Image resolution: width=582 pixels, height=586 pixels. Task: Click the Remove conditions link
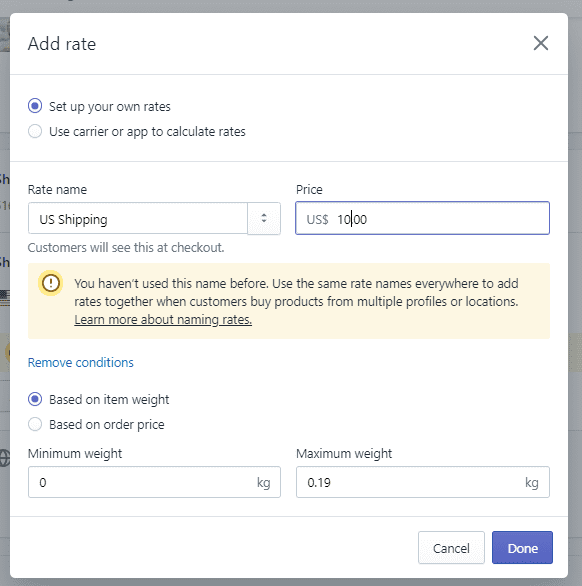tap(81, 363)
